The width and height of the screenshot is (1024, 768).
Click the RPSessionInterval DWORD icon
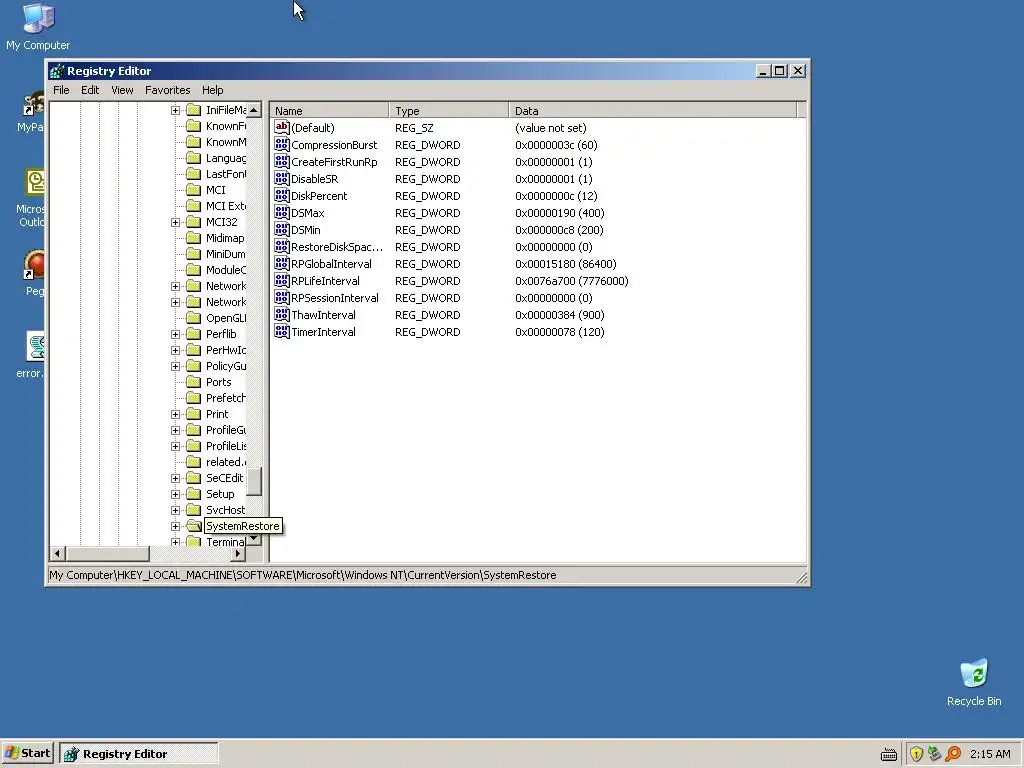tap(281, 297)
